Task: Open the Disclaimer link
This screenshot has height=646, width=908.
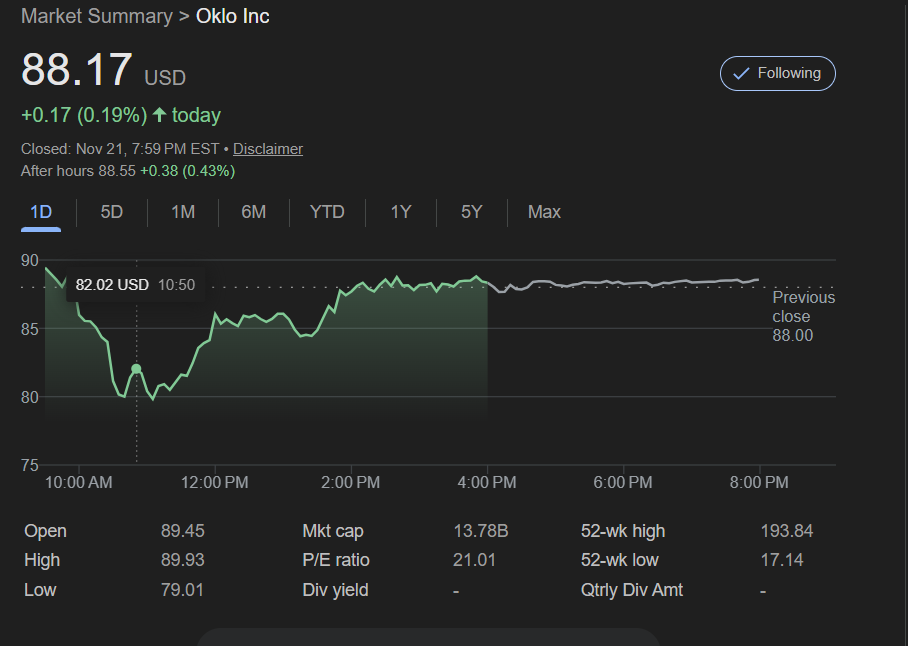Action: pos(268,148)
